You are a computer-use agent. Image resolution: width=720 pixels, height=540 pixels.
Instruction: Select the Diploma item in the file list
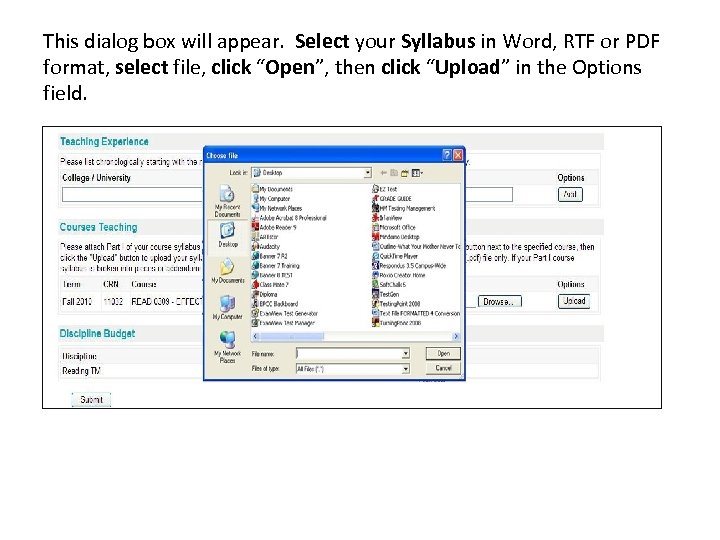point(264,294)
